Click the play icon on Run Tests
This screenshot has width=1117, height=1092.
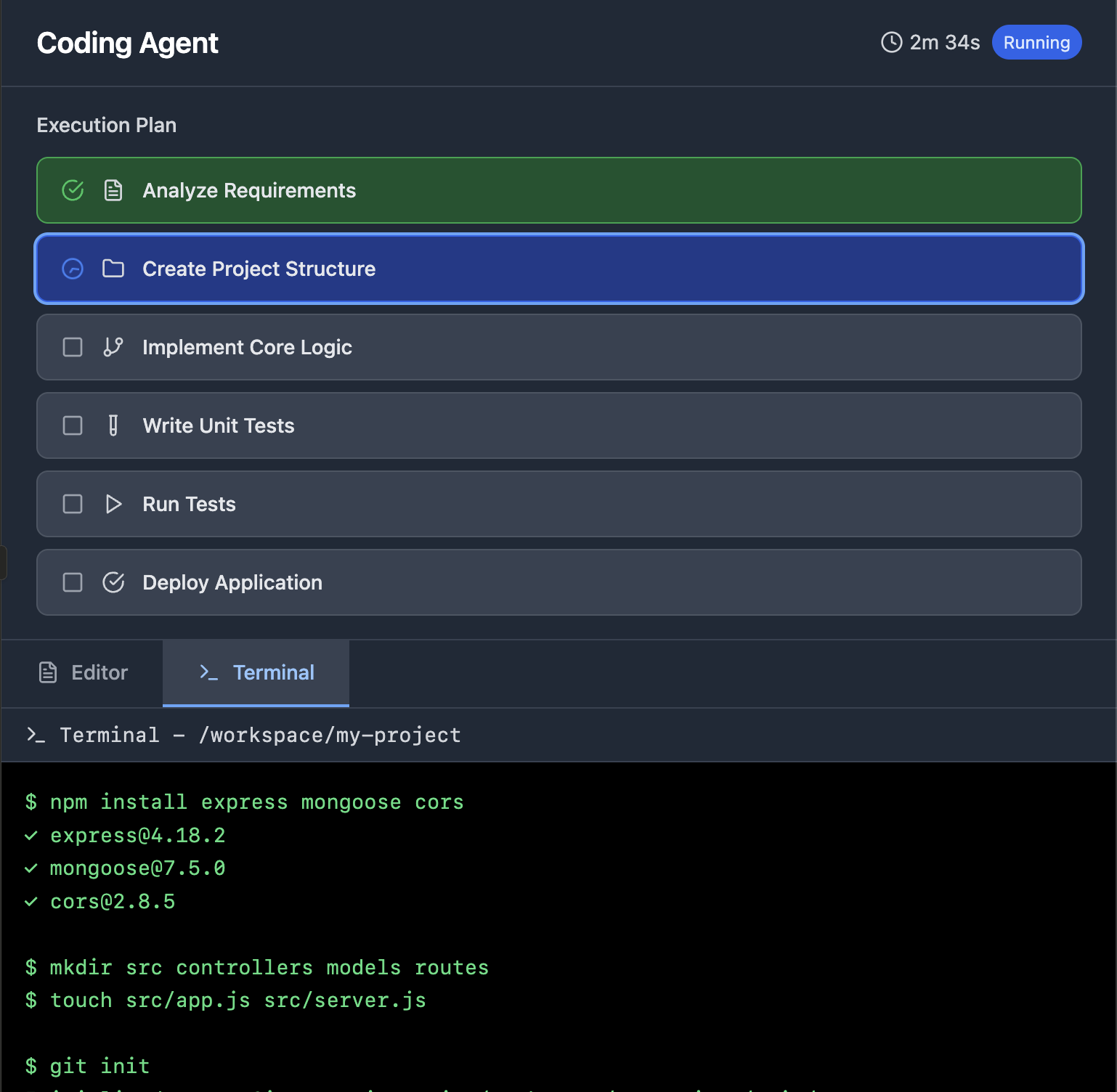pyautogui.click(x=113, y=504)
